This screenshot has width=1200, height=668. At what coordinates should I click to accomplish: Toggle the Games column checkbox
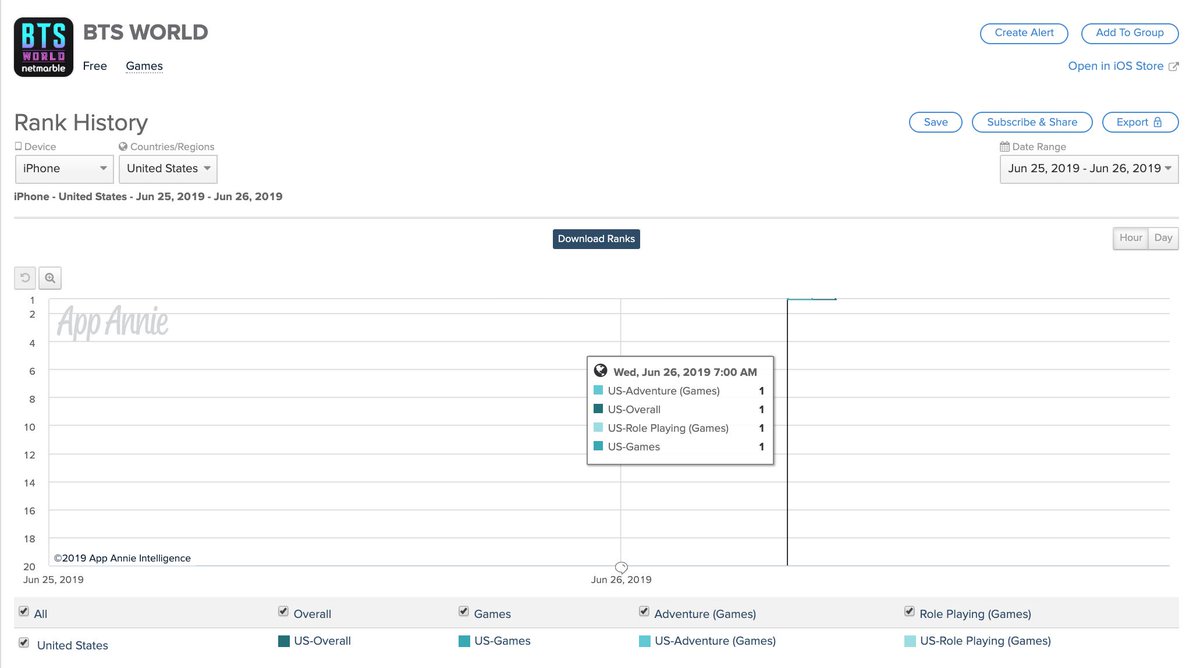(x=464, y=612)
